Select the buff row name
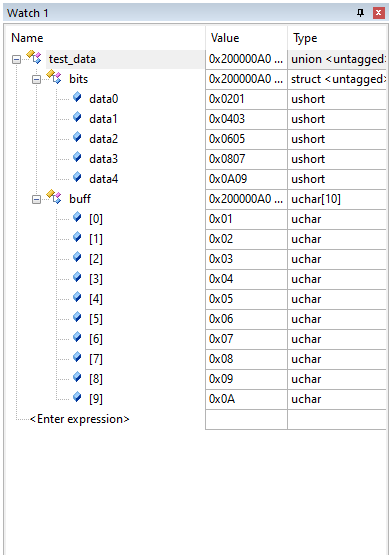The image size is (389, 555). tap(80, 199)
